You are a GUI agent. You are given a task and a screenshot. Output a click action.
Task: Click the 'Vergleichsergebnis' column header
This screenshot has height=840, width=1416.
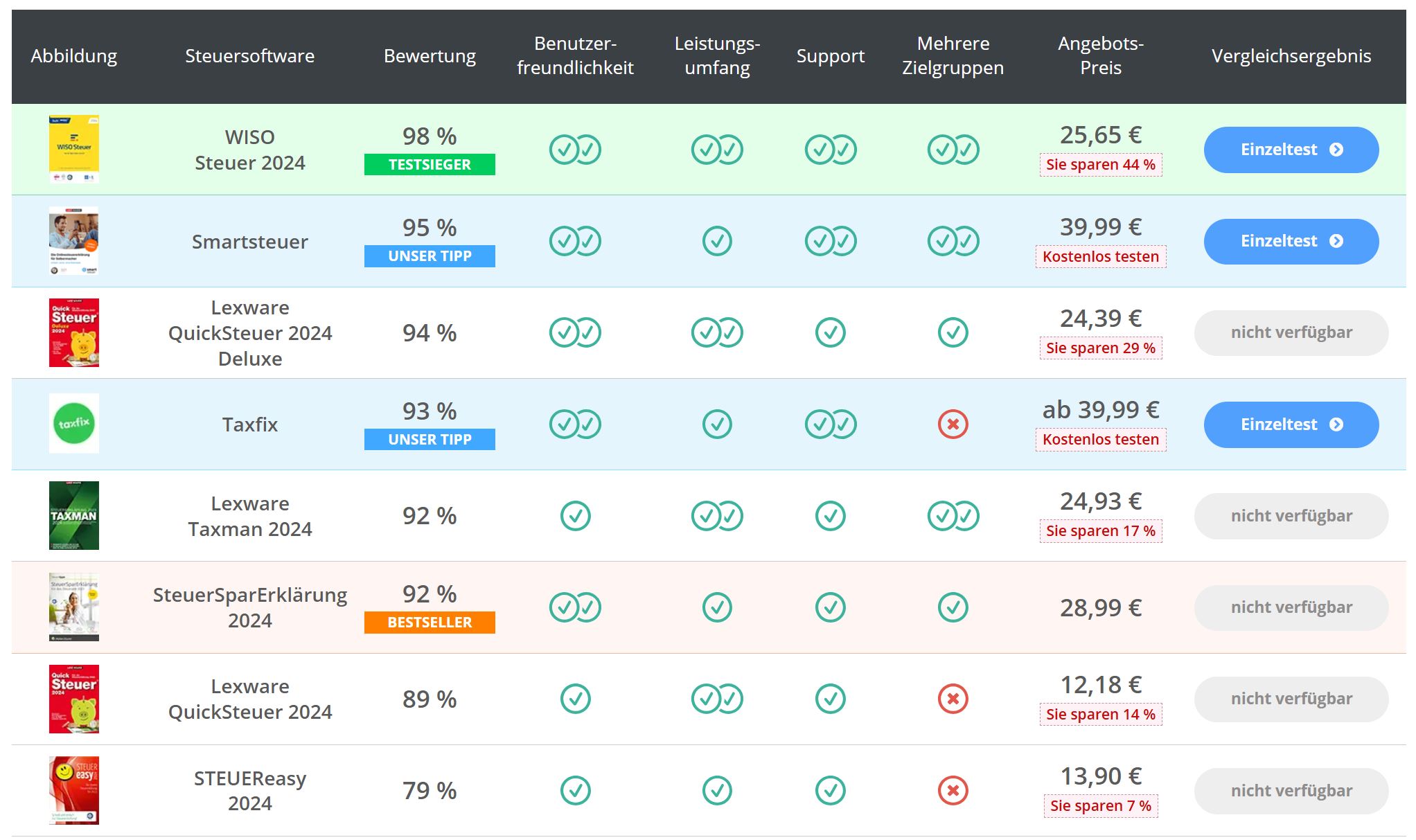(x=1291, y=56)
